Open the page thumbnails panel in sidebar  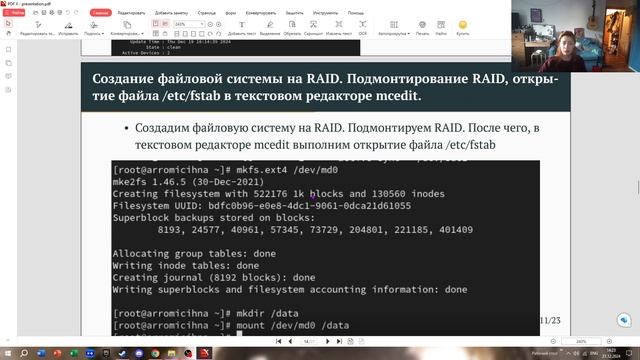point(9,63)
